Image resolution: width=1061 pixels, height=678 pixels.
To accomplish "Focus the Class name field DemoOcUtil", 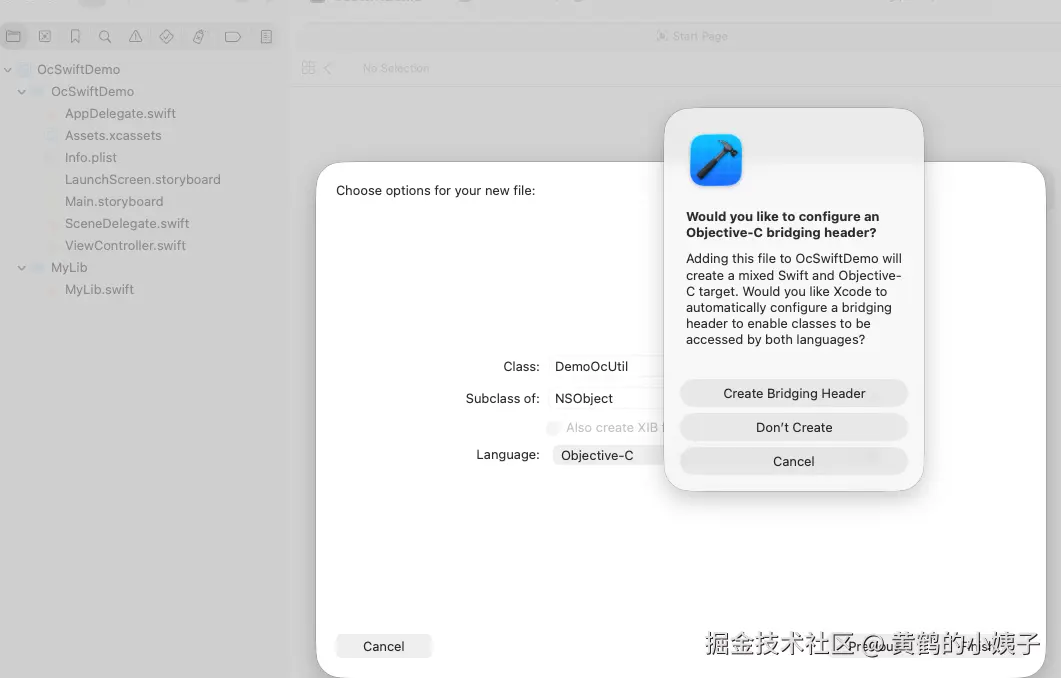I will click(x=608, y=367).
